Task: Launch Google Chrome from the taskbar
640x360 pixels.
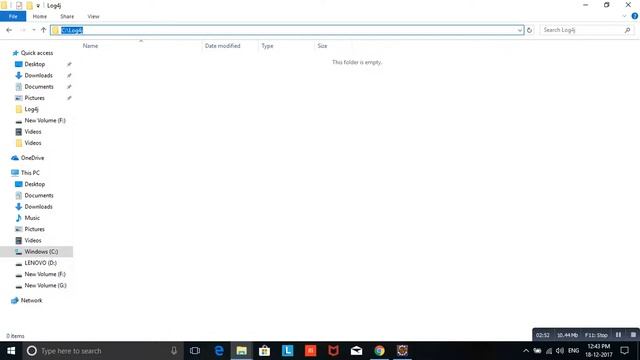Action: (379, 351)
